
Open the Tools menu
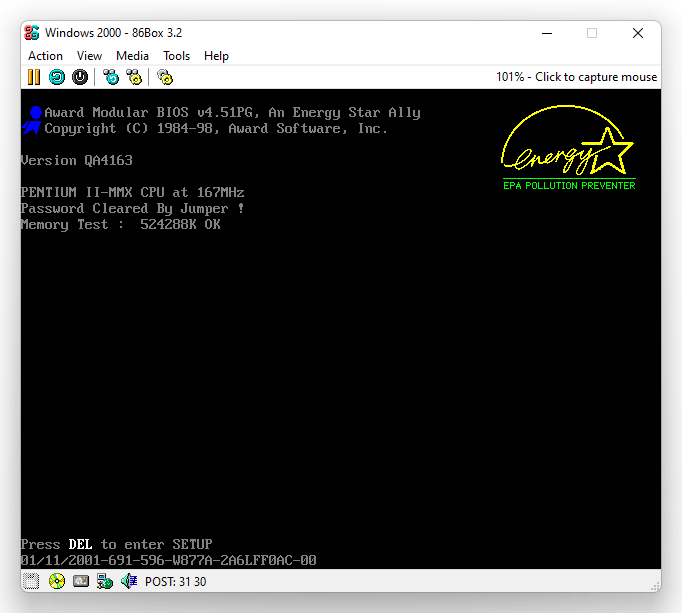(176, 56)
